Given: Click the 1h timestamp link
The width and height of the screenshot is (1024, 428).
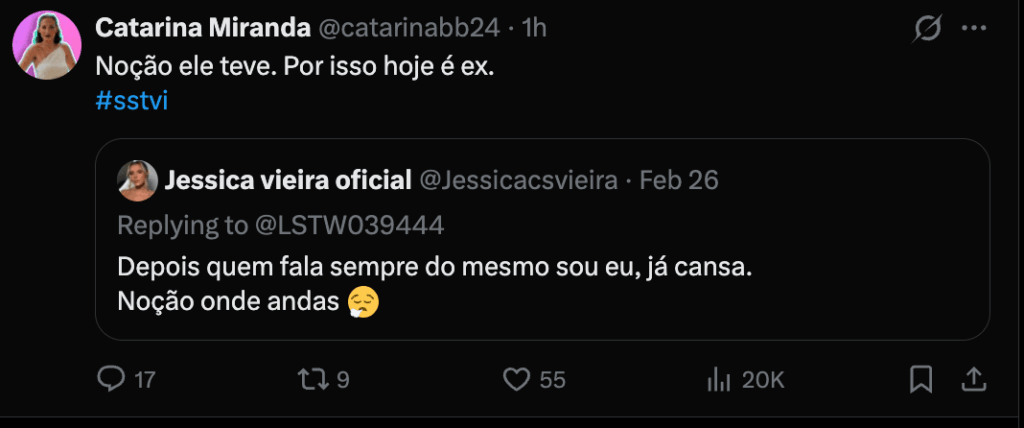Looking at the screenshot, I should [x=534, y=29].
